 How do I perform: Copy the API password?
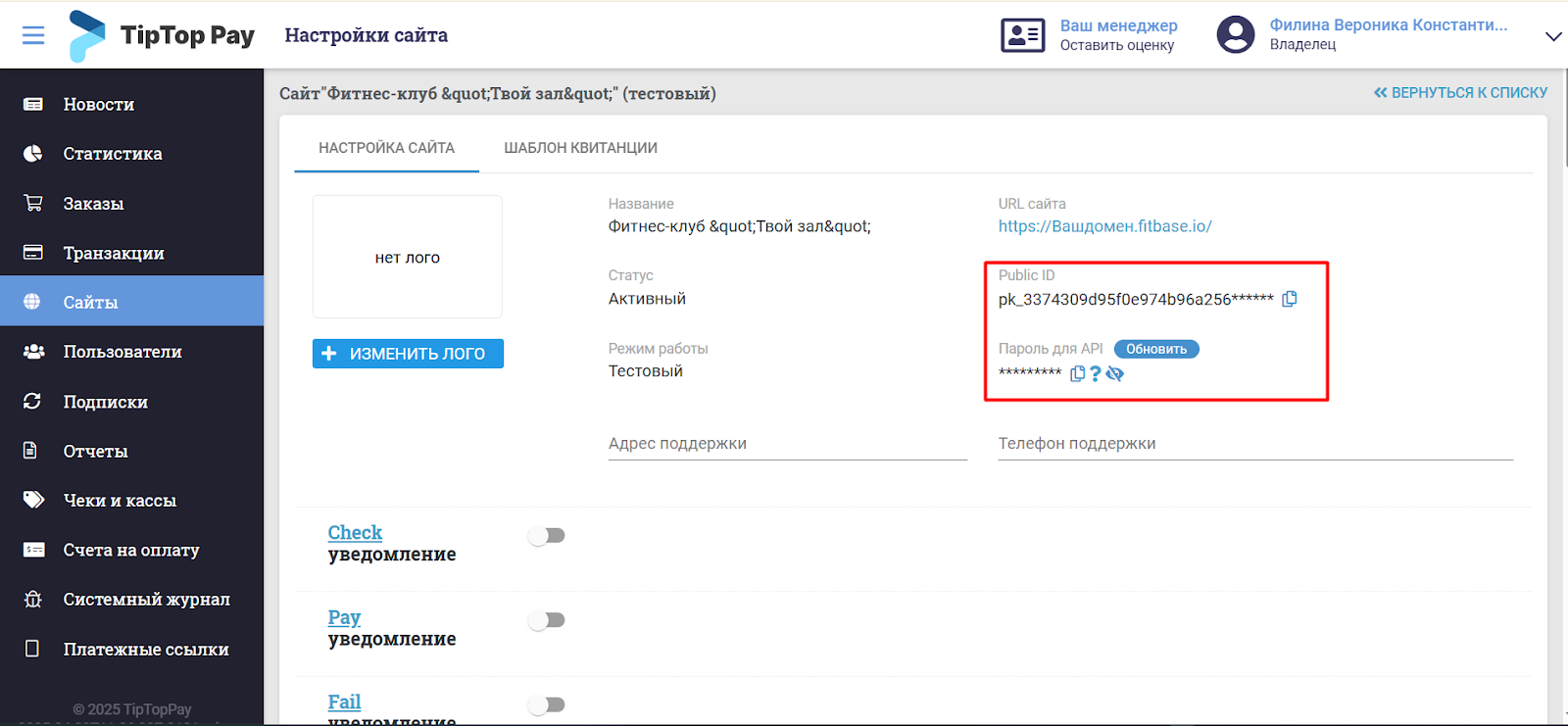click(1078, 373)
